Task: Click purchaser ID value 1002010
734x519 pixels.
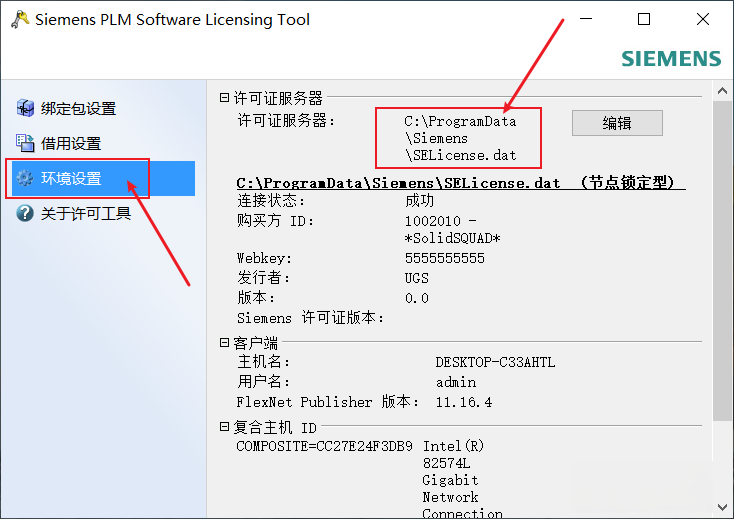Action: coord(433,221)
